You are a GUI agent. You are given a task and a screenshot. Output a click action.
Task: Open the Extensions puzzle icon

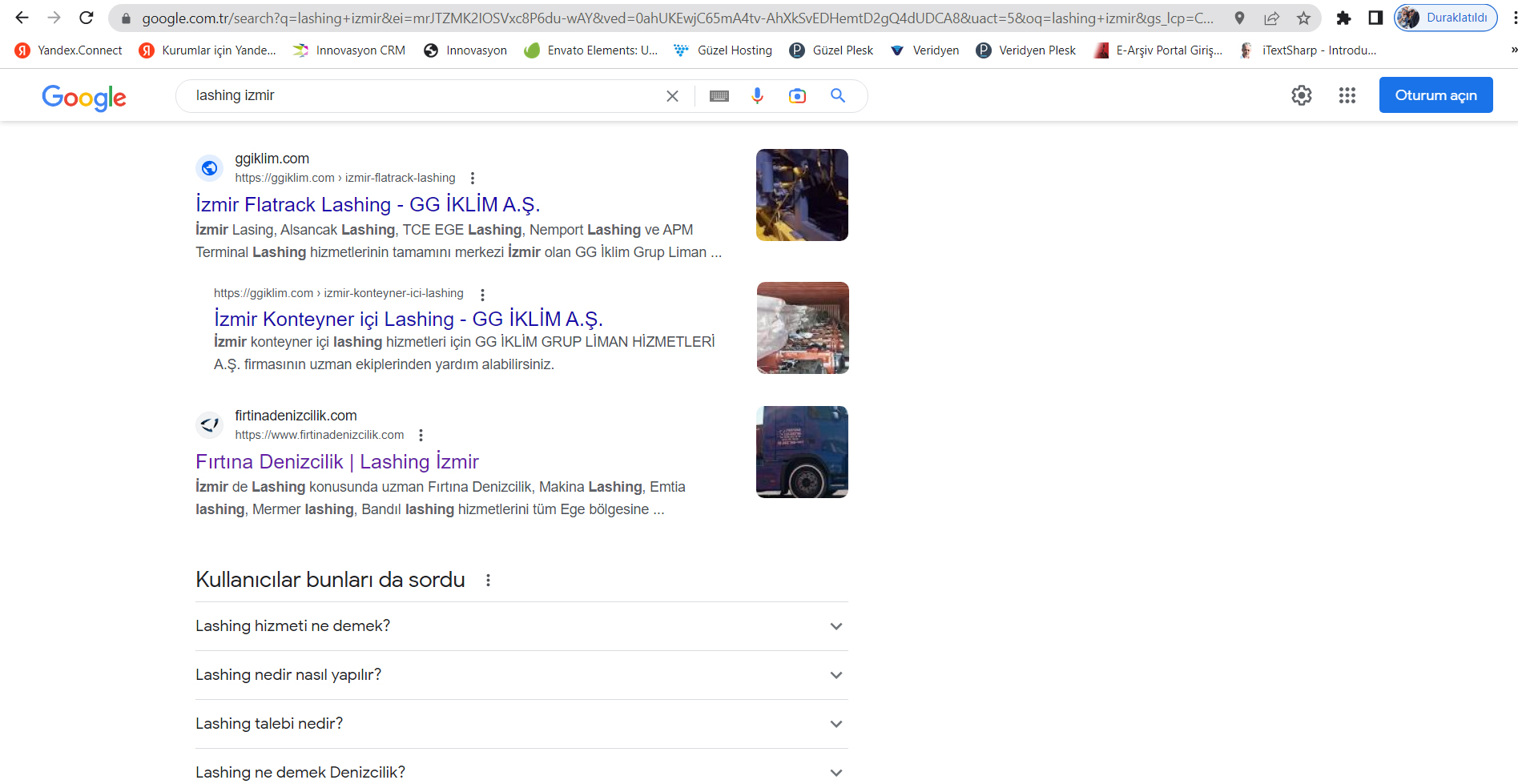[1343, 18]
